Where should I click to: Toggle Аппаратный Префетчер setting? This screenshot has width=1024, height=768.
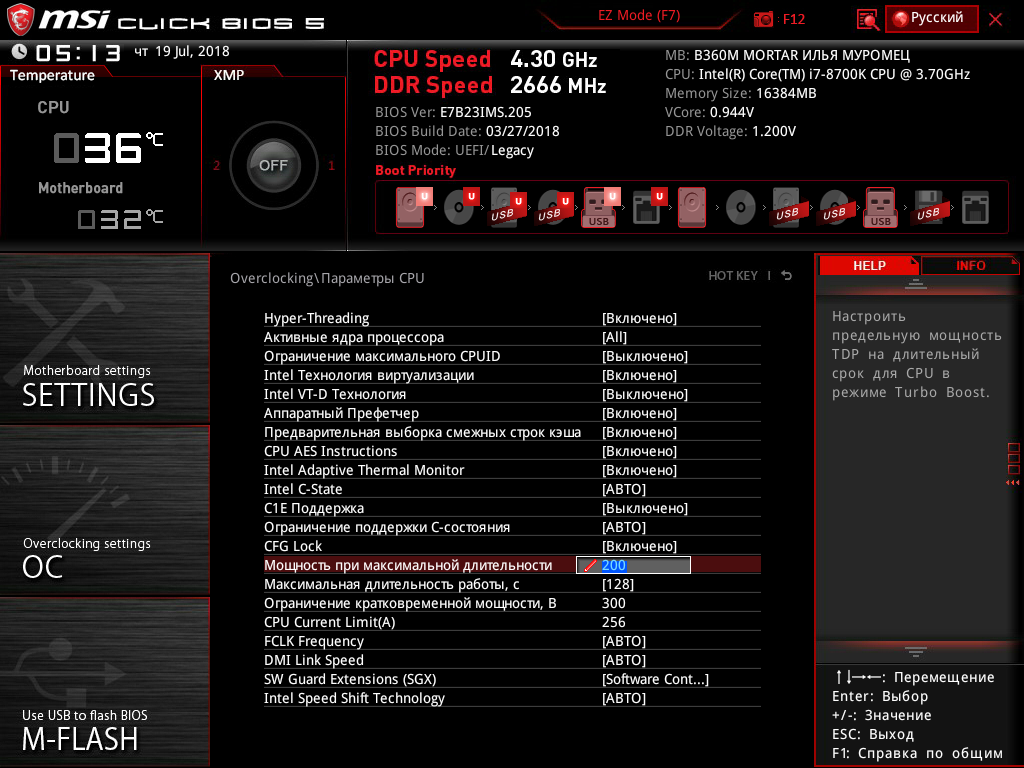pyautogui.click(x=512, y=413)
